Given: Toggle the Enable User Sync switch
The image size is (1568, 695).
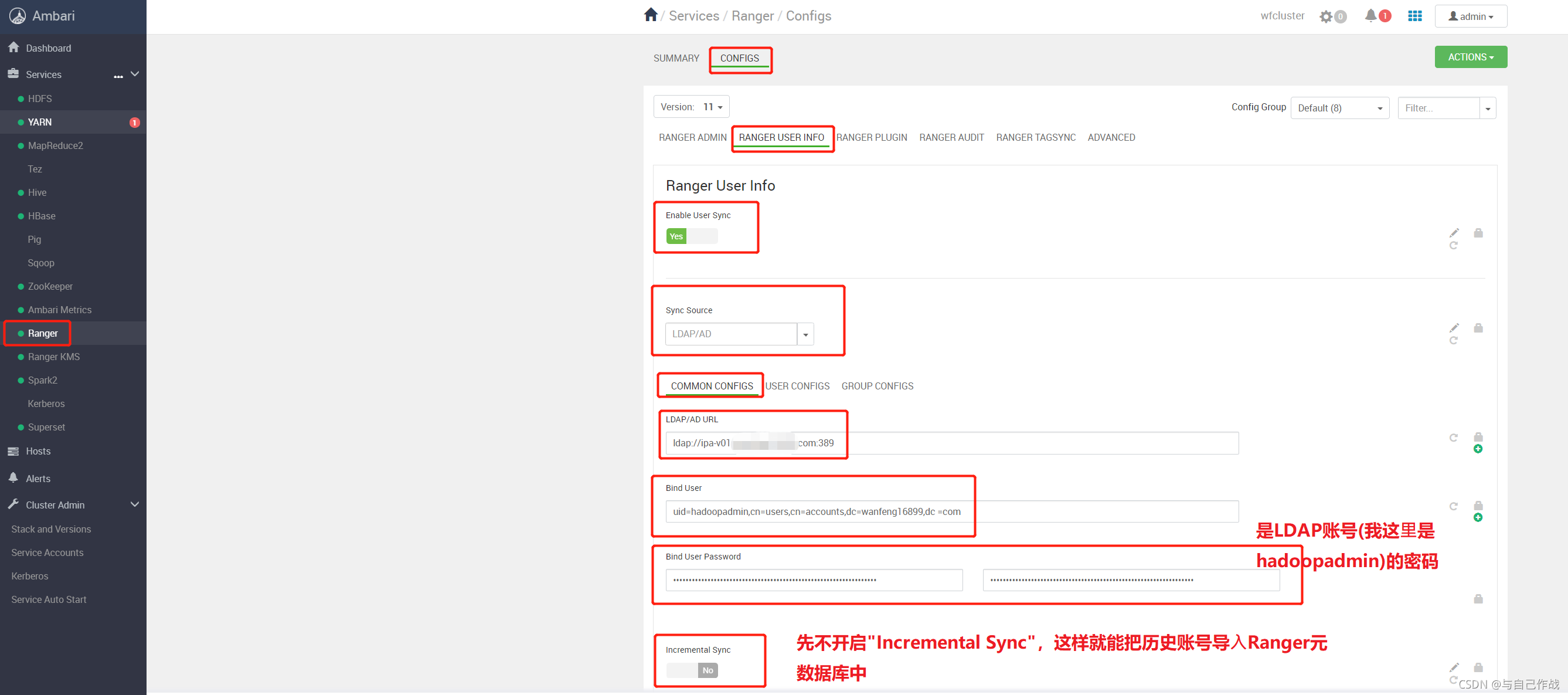Looking at the screenshot, I should coord(692,236).
